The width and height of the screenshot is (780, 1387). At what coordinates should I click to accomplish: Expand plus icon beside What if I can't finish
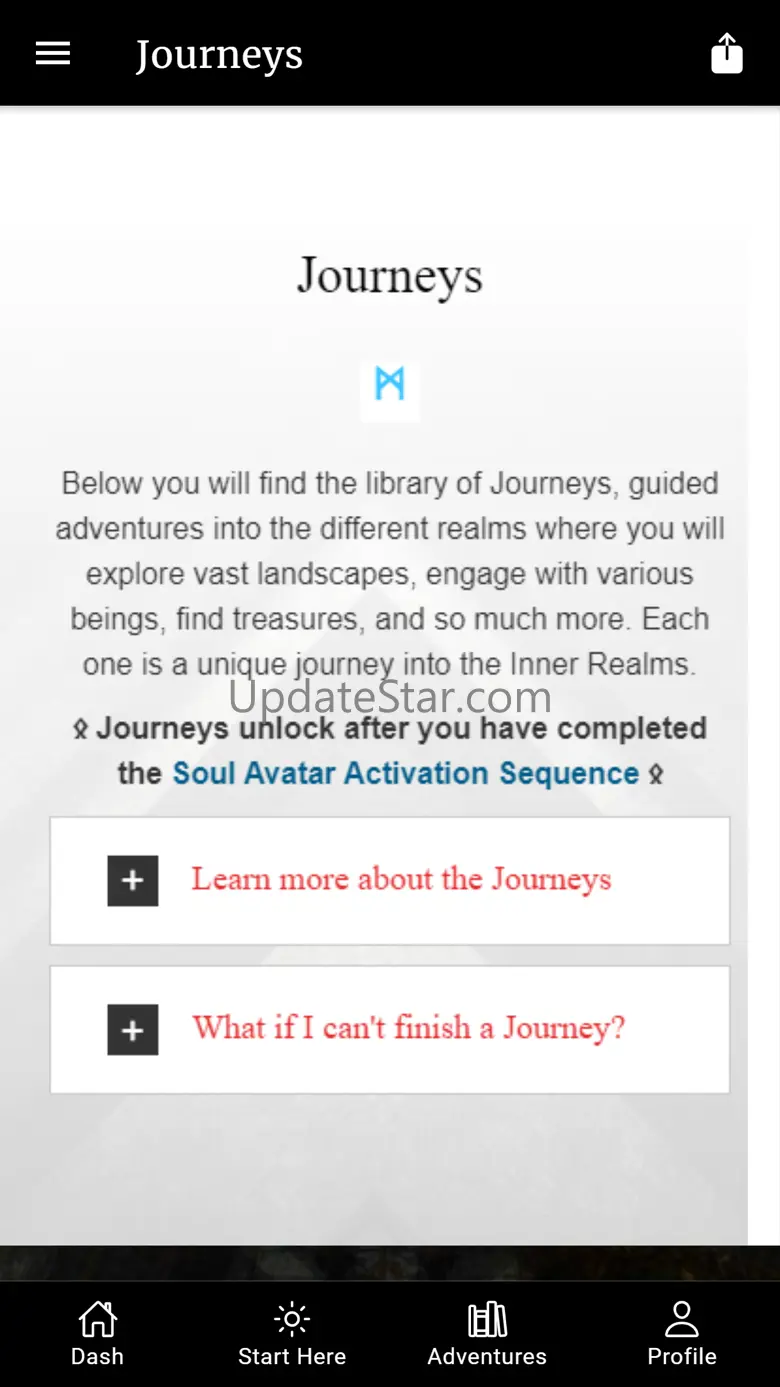133,1030
